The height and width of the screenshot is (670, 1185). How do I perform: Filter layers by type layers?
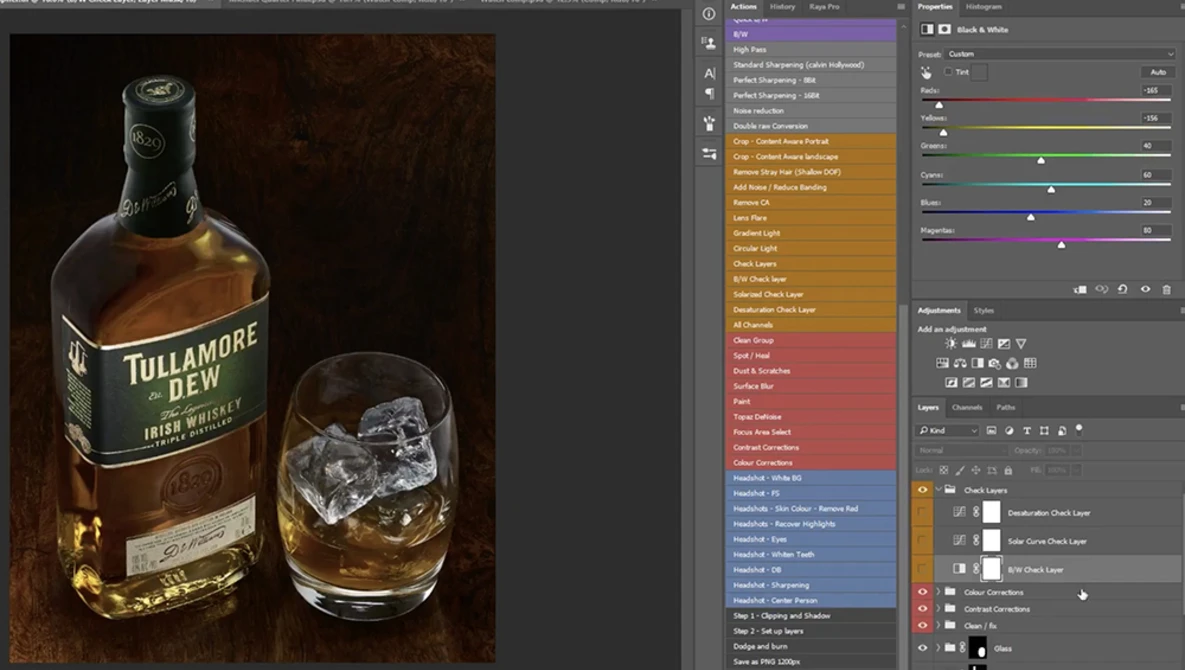click(x=1026, y=431)
